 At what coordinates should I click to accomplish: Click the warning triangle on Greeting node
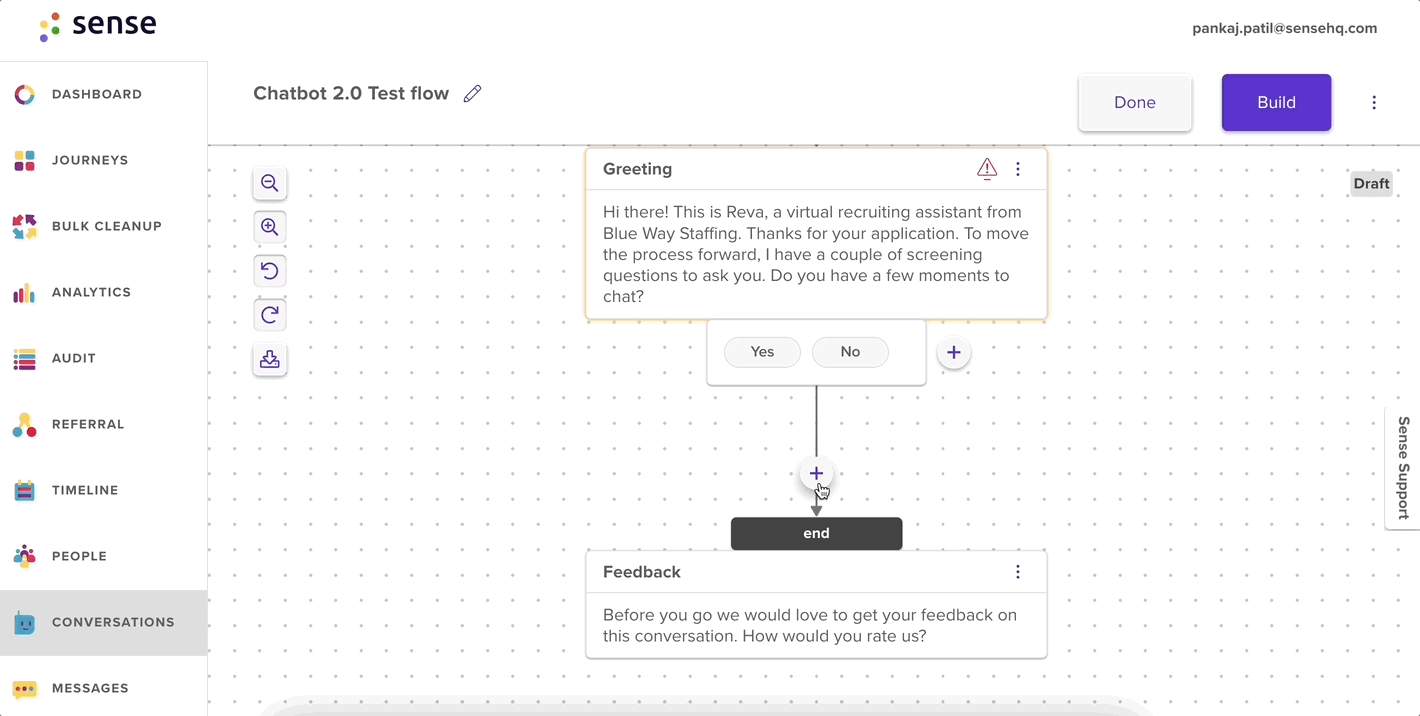click(x=987, y=169)
